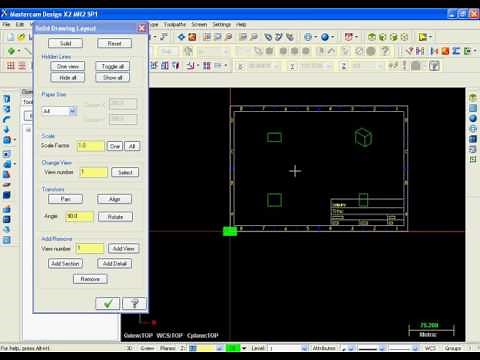Apply scale with the One button
The width and height of the screenshot is (480, 360).
[x=115, y=146]
